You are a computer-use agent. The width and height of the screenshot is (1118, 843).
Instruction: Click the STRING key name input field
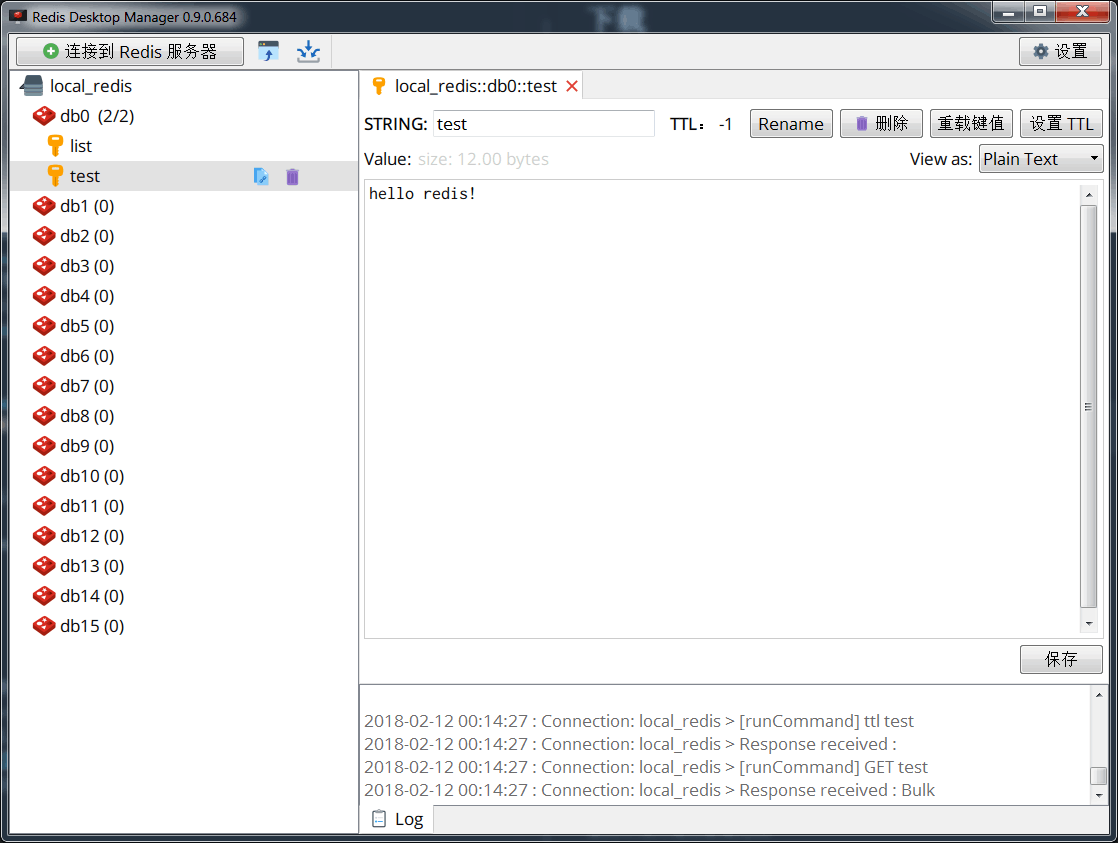544,123
